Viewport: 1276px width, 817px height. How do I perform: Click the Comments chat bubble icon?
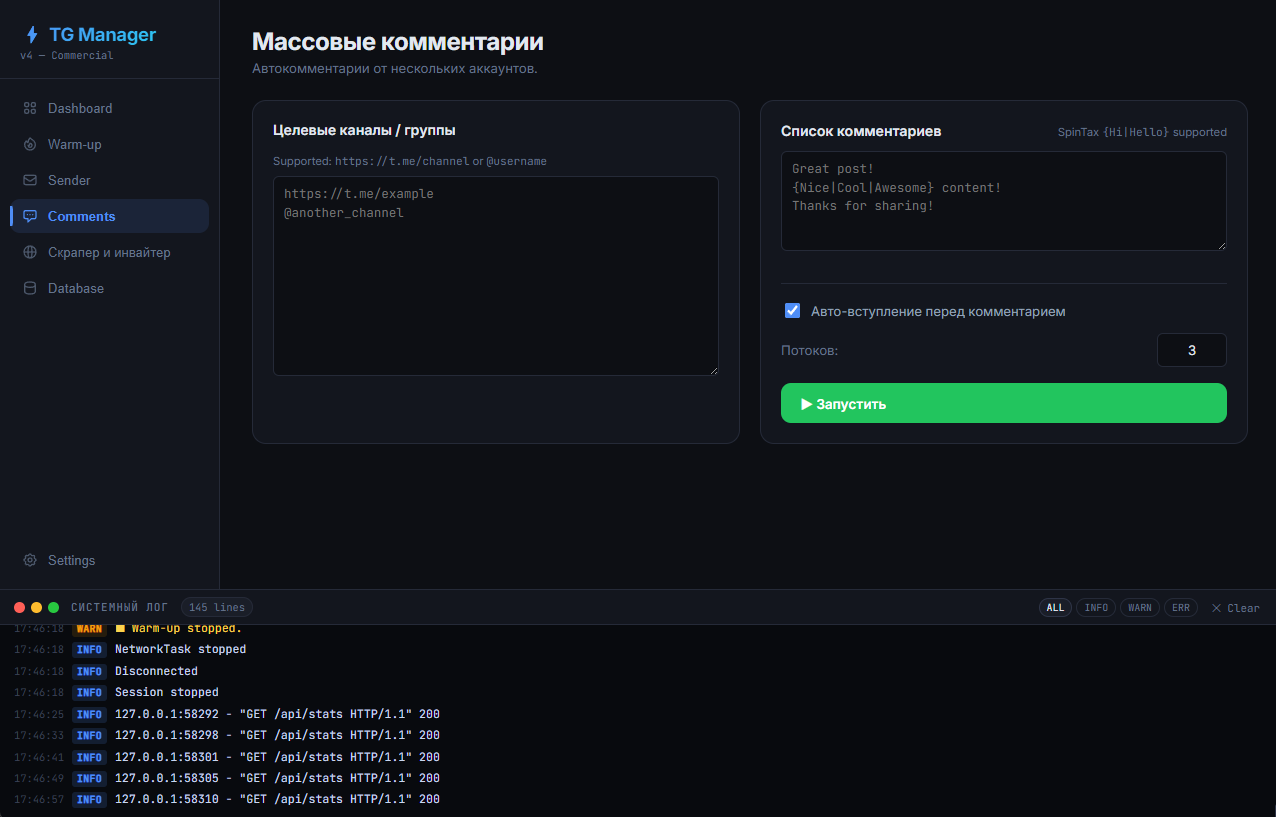30,216
